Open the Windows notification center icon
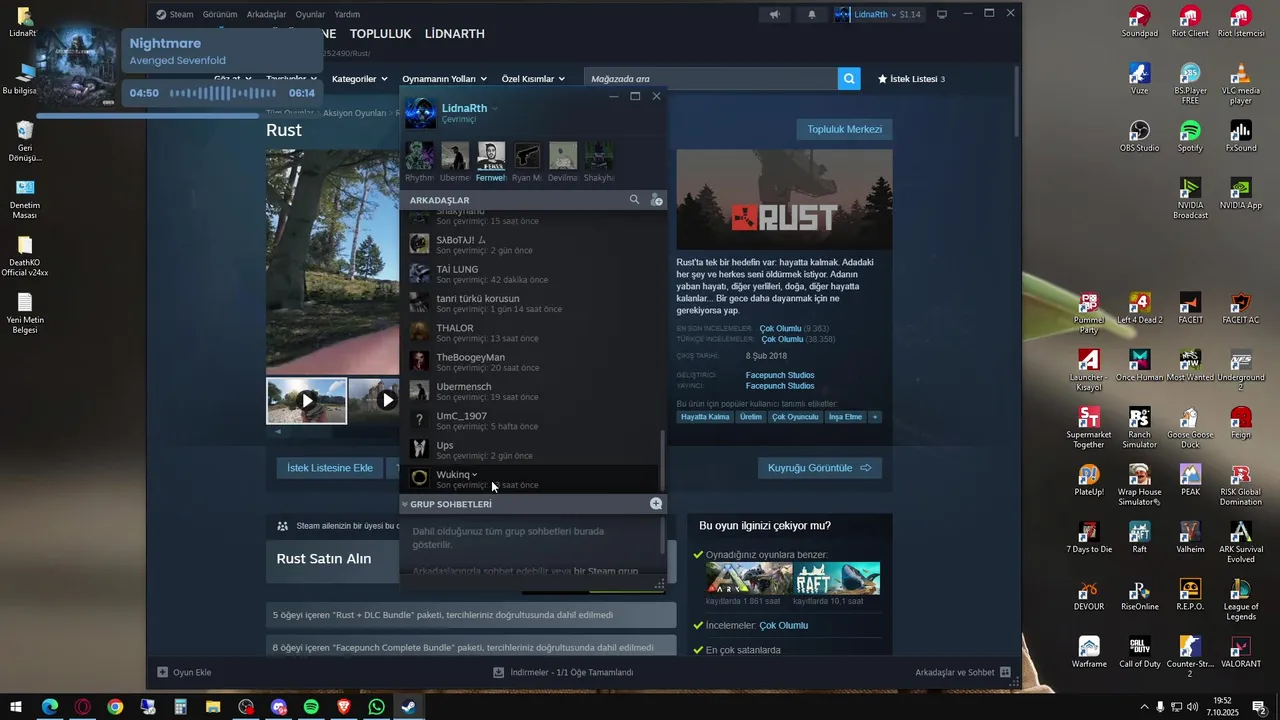This screenshot has height=720, width=1280. point(1258,707)
